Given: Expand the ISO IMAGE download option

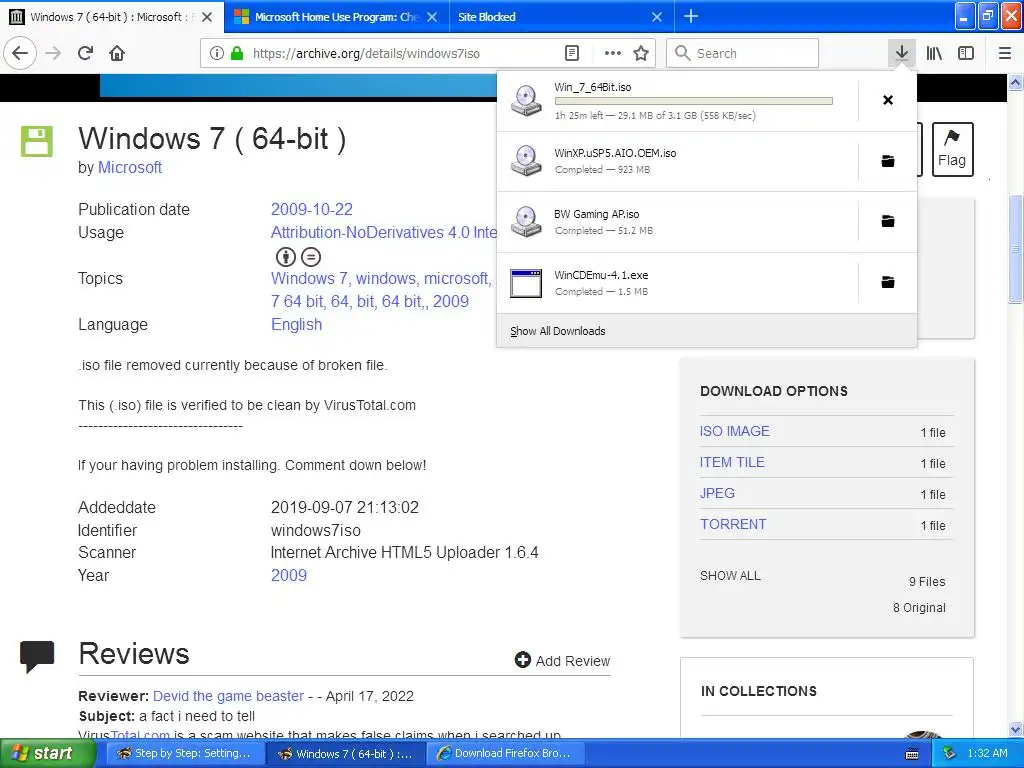Looking at the screenshot, I should [735, 431].
